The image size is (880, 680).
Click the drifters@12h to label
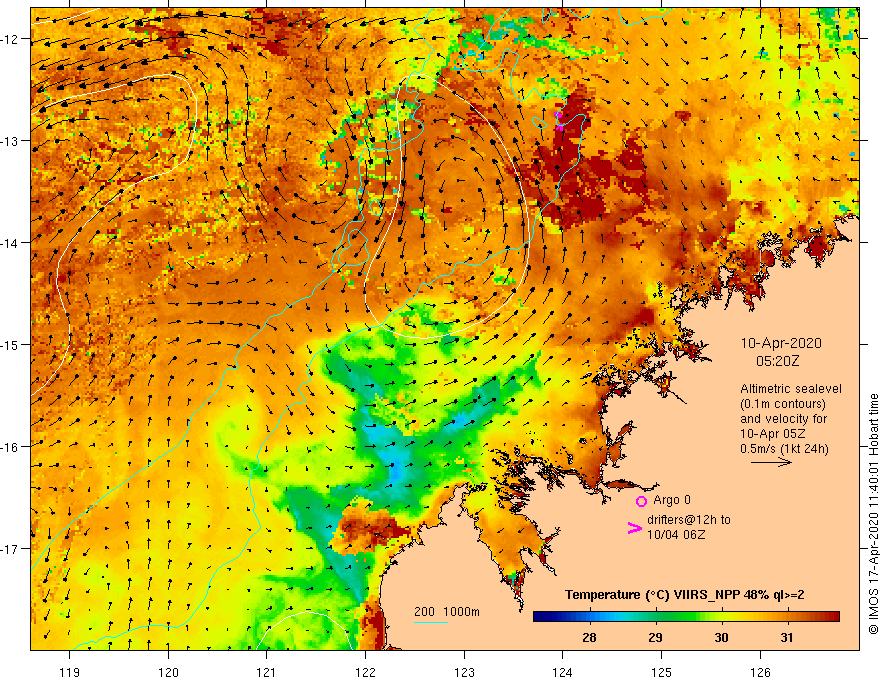pyautogui.click(x=689, y=520)
